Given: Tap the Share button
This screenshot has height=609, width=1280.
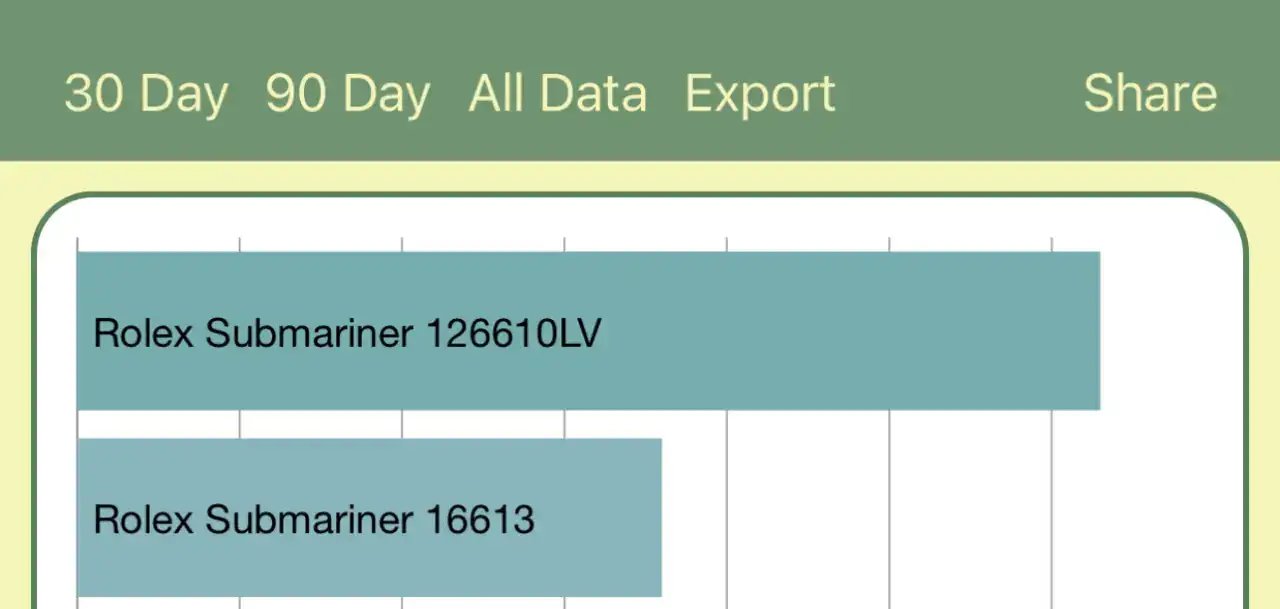Looking at the screenshot, I should pyautogui.click(x=1150, y=94).
